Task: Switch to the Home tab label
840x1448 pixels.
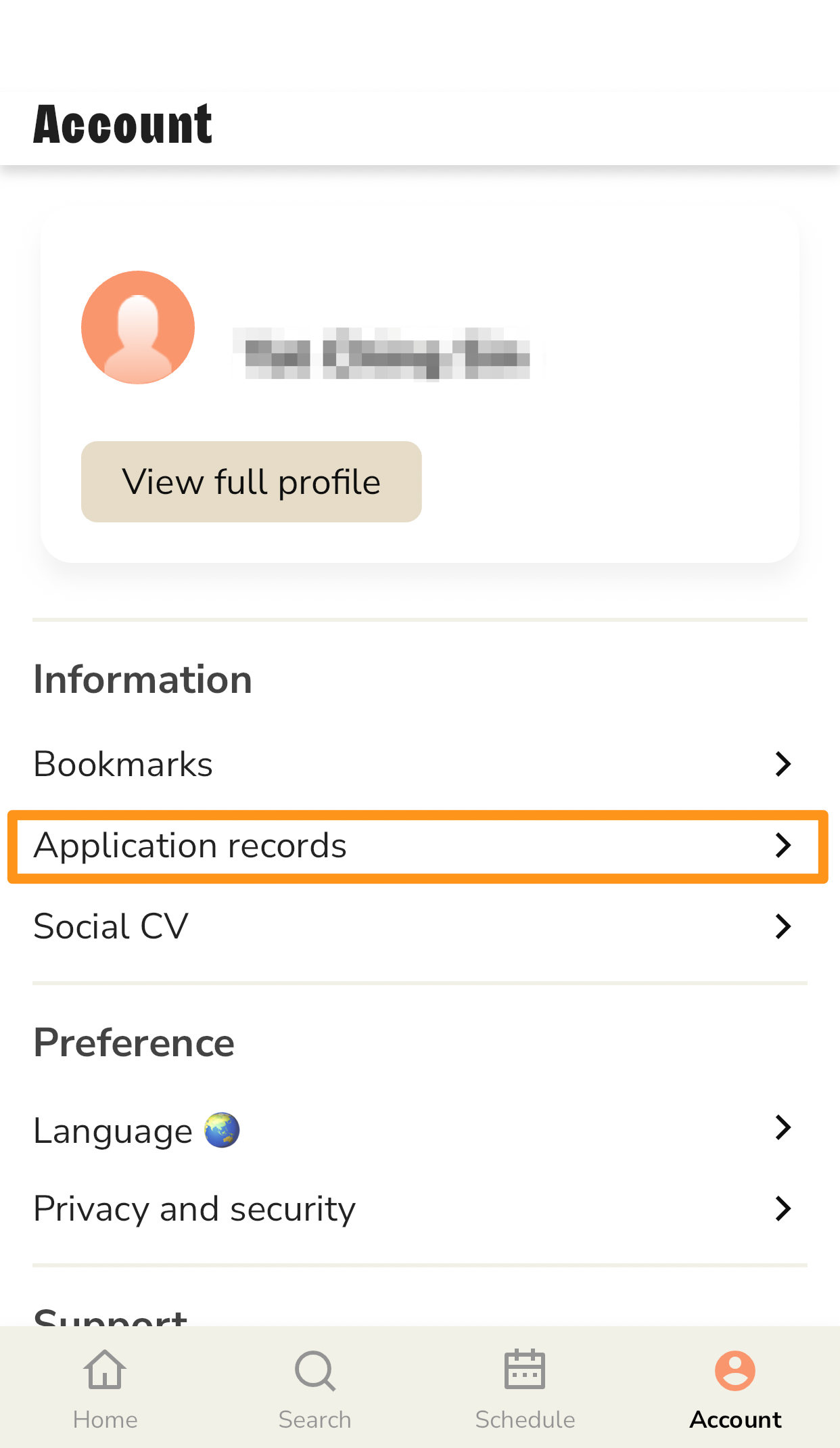Action: 105,1420
